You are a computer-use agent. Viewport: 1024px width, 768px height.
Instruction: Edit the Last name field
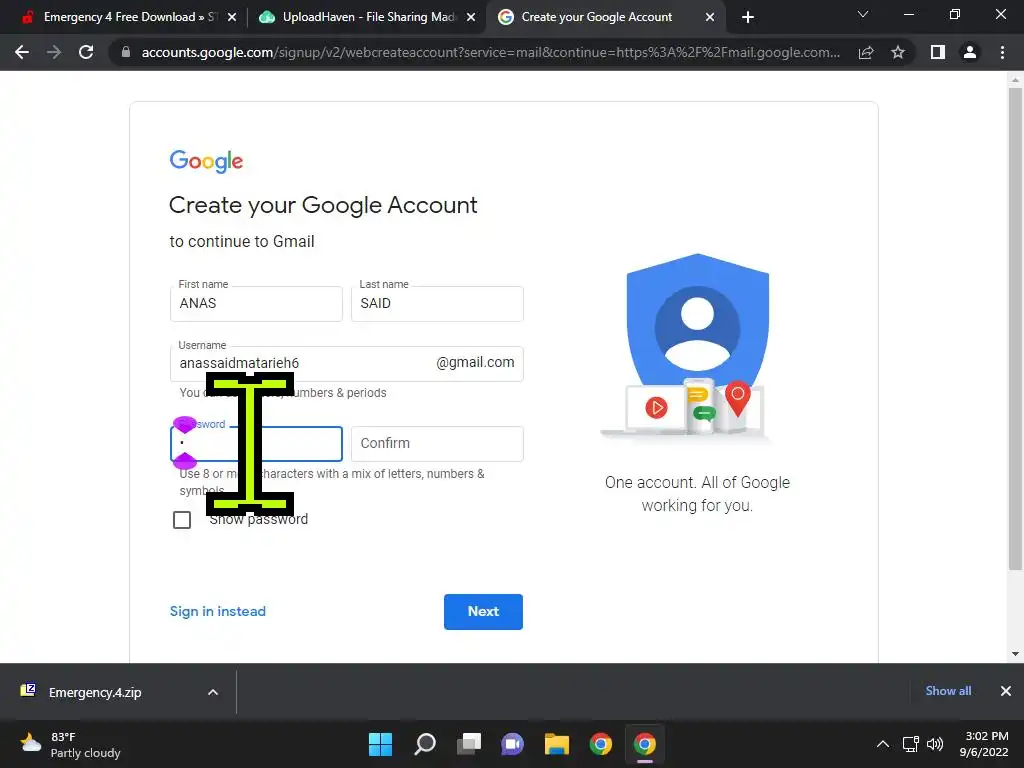[437, 304]
